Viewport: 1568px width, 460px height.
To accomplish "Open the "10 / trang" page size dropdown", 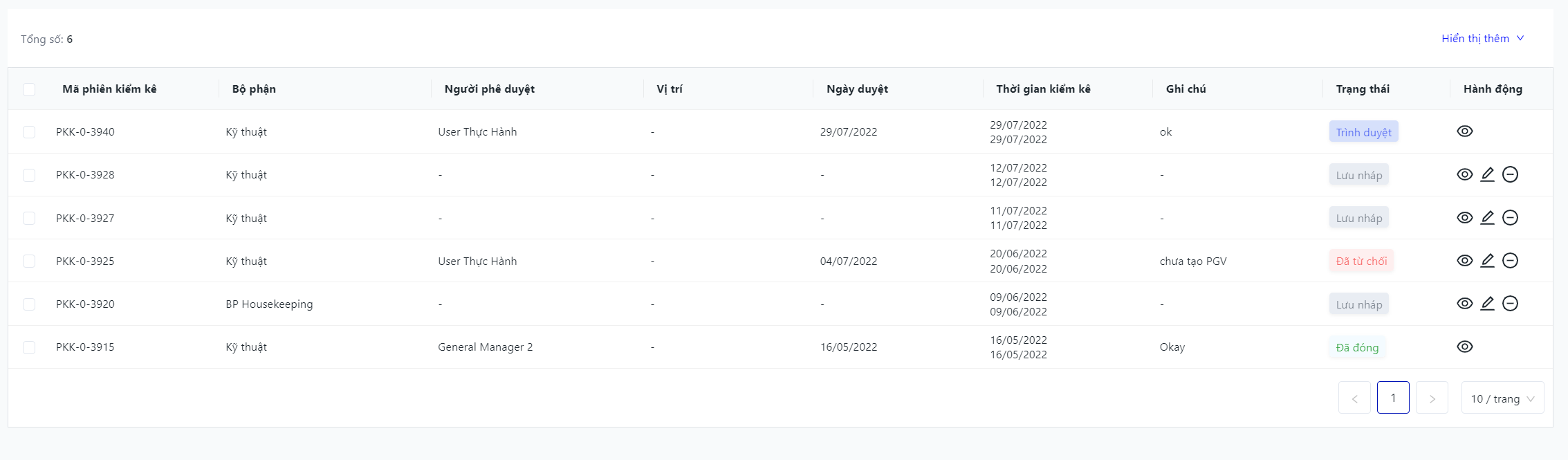I will click(1502, 398).
